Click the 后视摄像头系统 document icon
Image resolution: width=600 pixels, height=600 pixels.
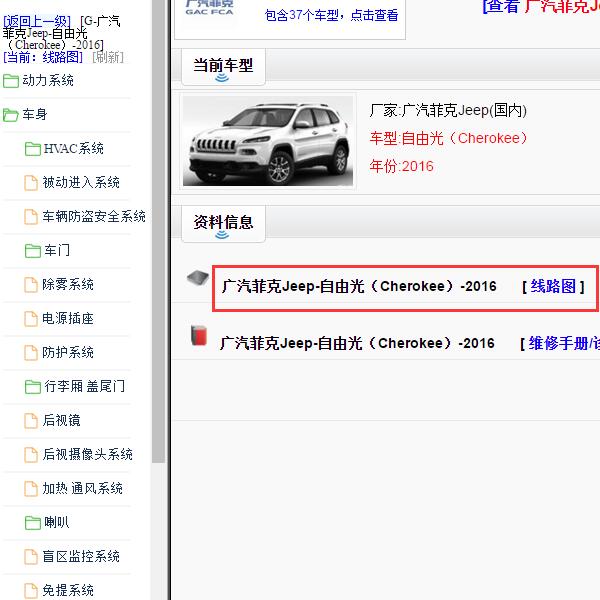point(31,455)
